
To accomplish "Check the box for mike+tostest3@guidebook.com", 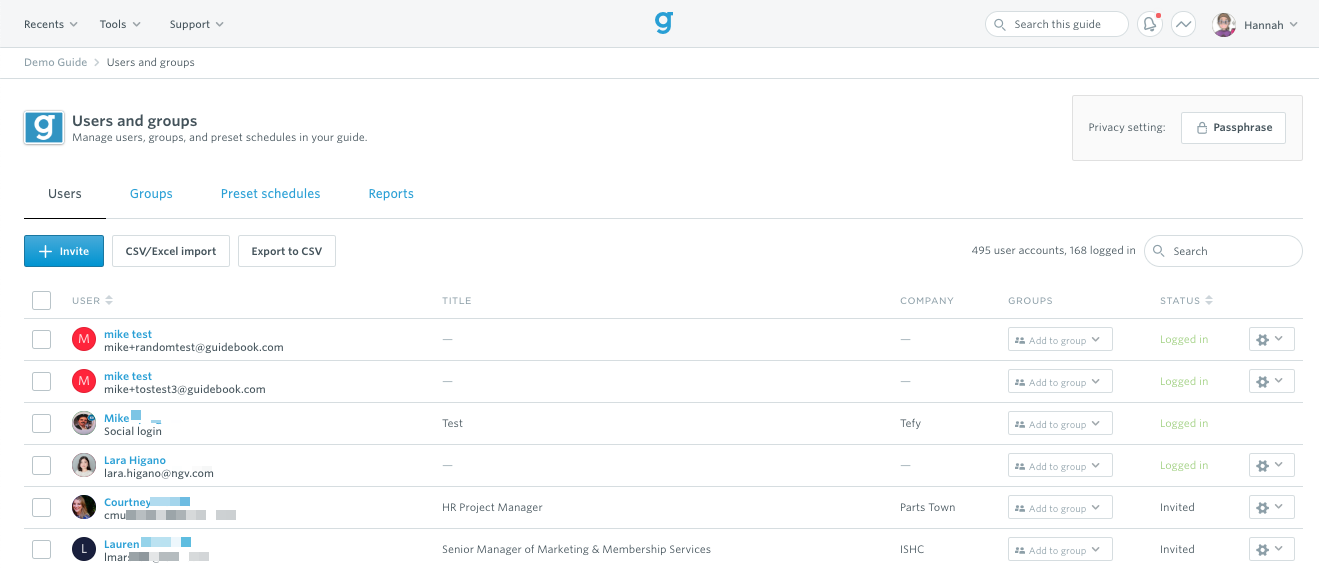I will [x=41, y=381].
